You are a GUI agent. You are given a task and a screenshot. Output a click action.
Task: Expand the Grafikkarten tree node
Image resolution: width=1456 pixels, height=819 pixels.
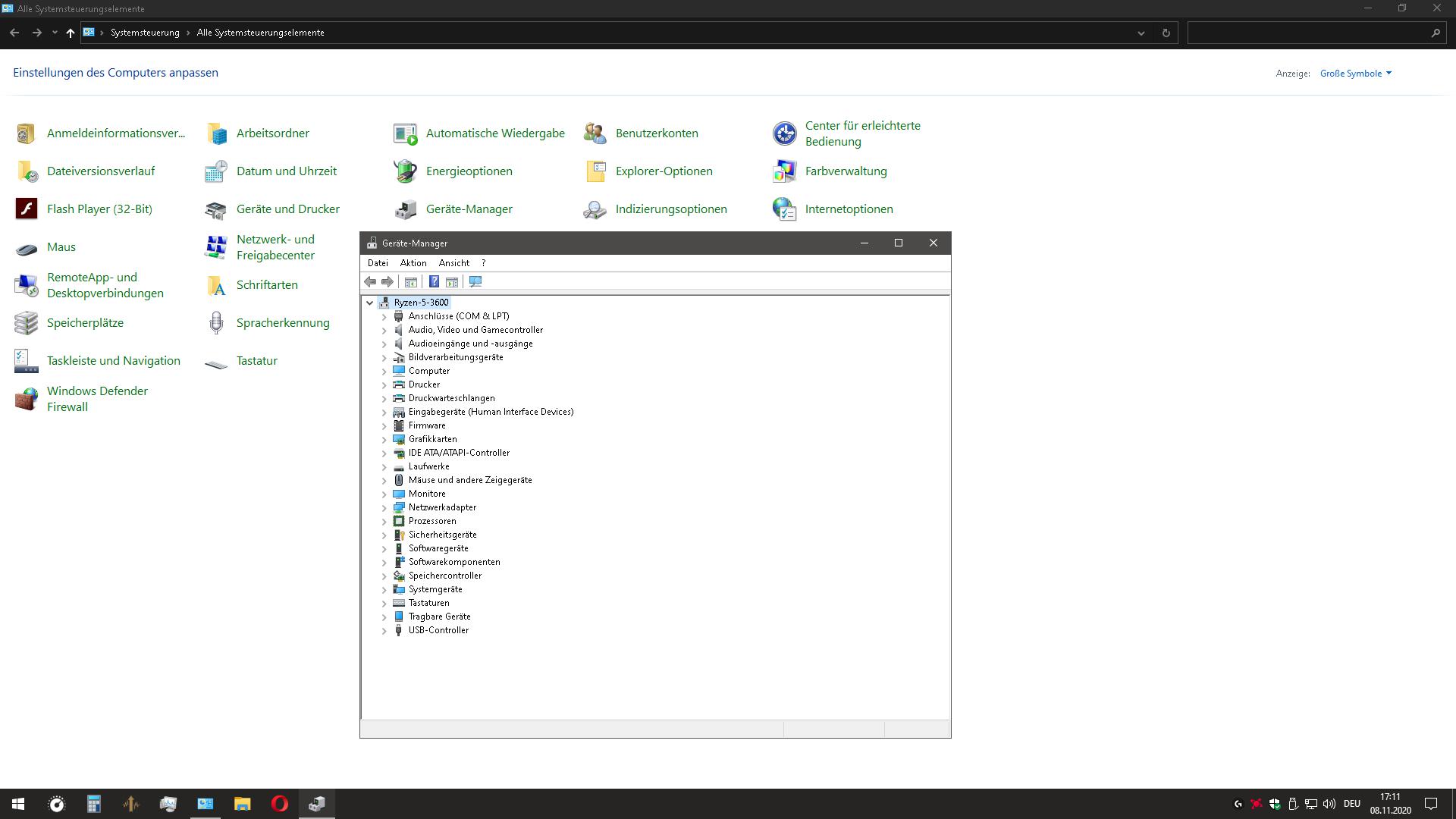coord(384,440)
